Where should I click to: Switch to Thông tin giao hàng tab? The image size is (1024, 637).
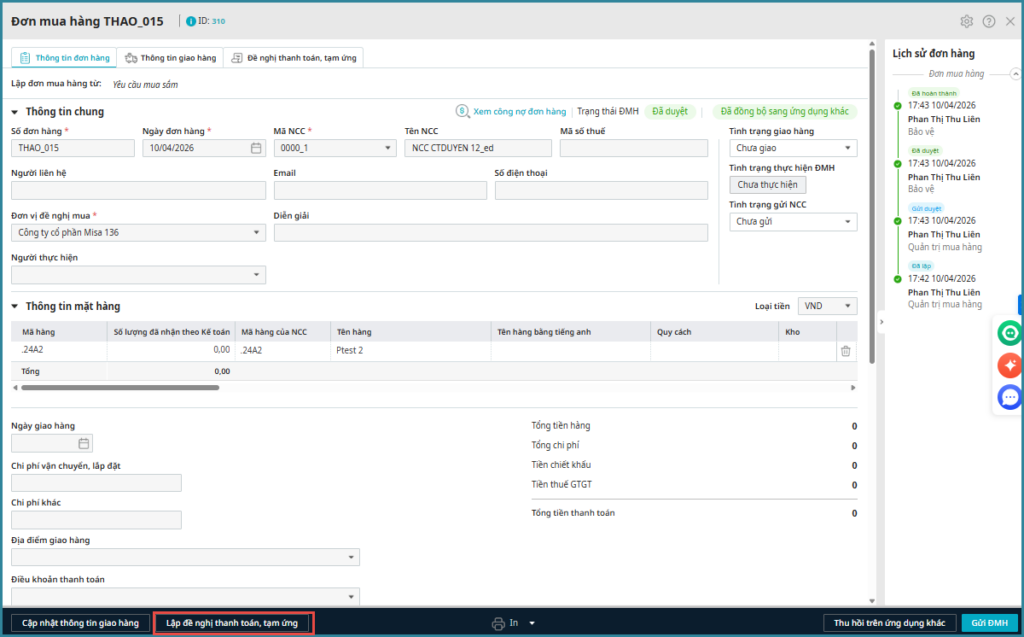[x=170, y=58]
